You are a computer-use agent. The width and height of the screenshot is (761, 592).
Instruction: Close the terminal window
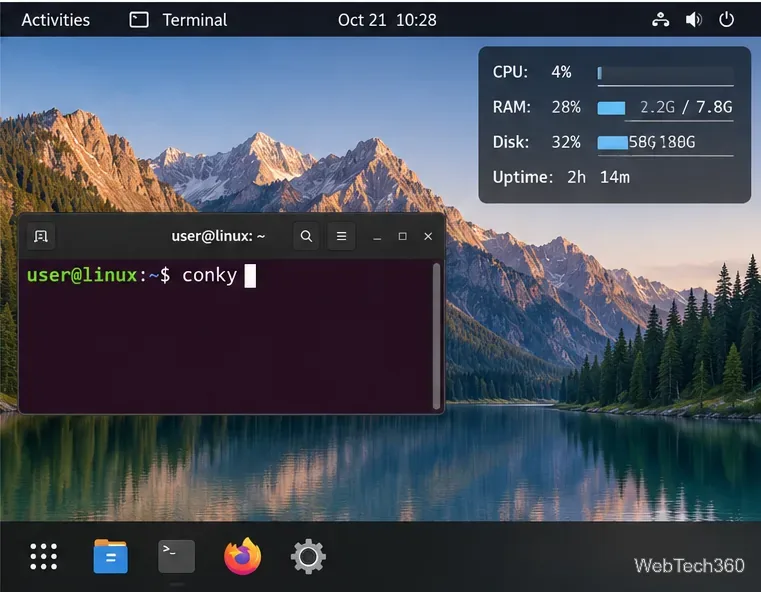428,236
